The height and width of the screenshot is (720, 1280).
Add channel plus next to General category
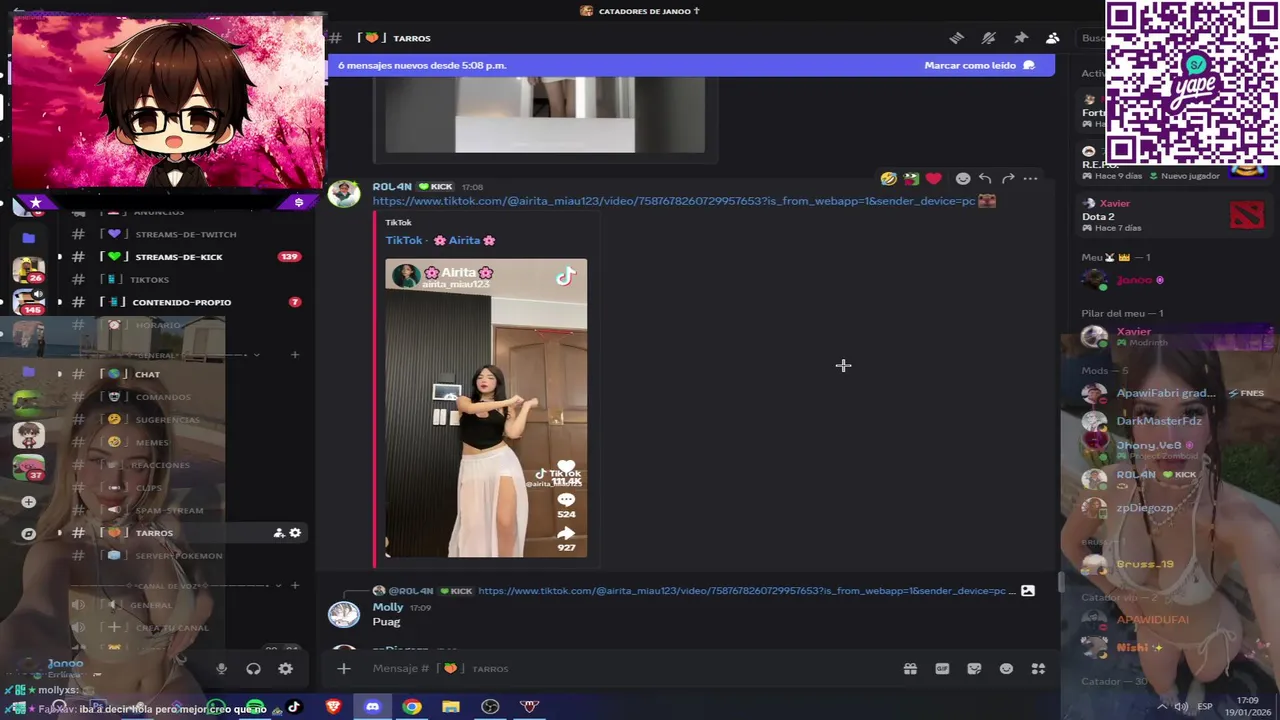(x=295, y=355)
